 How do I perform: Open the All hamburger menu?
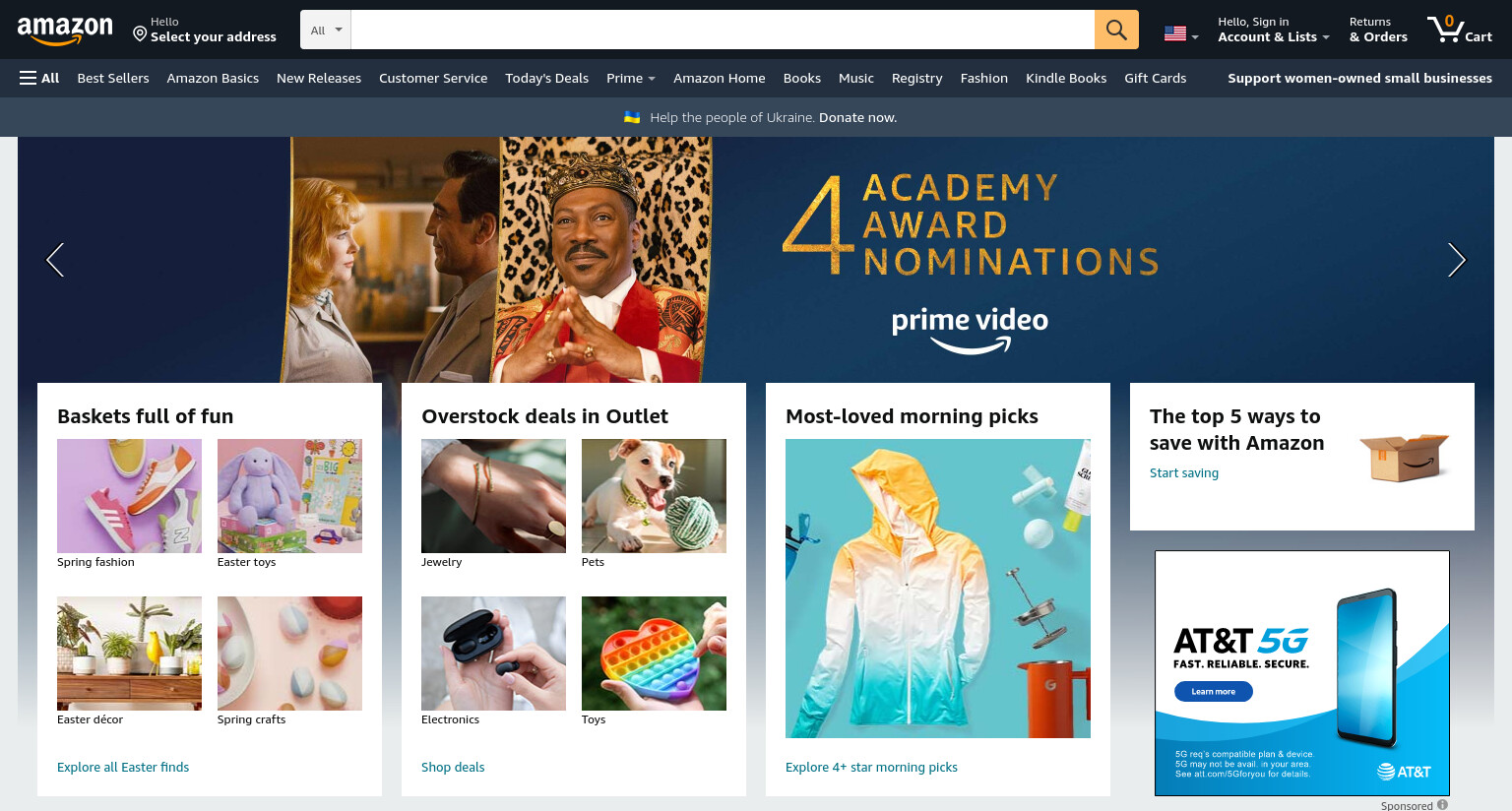pos(39,78)
